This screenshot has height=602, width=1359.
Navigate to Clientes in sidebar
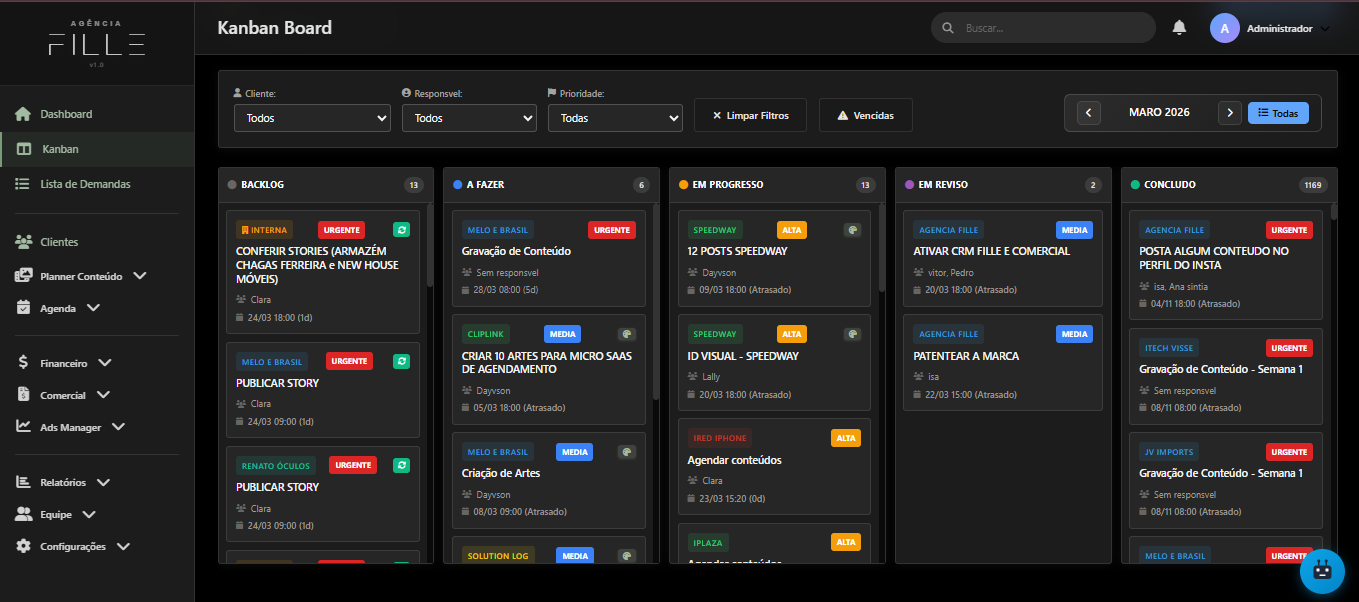[59, 242]
